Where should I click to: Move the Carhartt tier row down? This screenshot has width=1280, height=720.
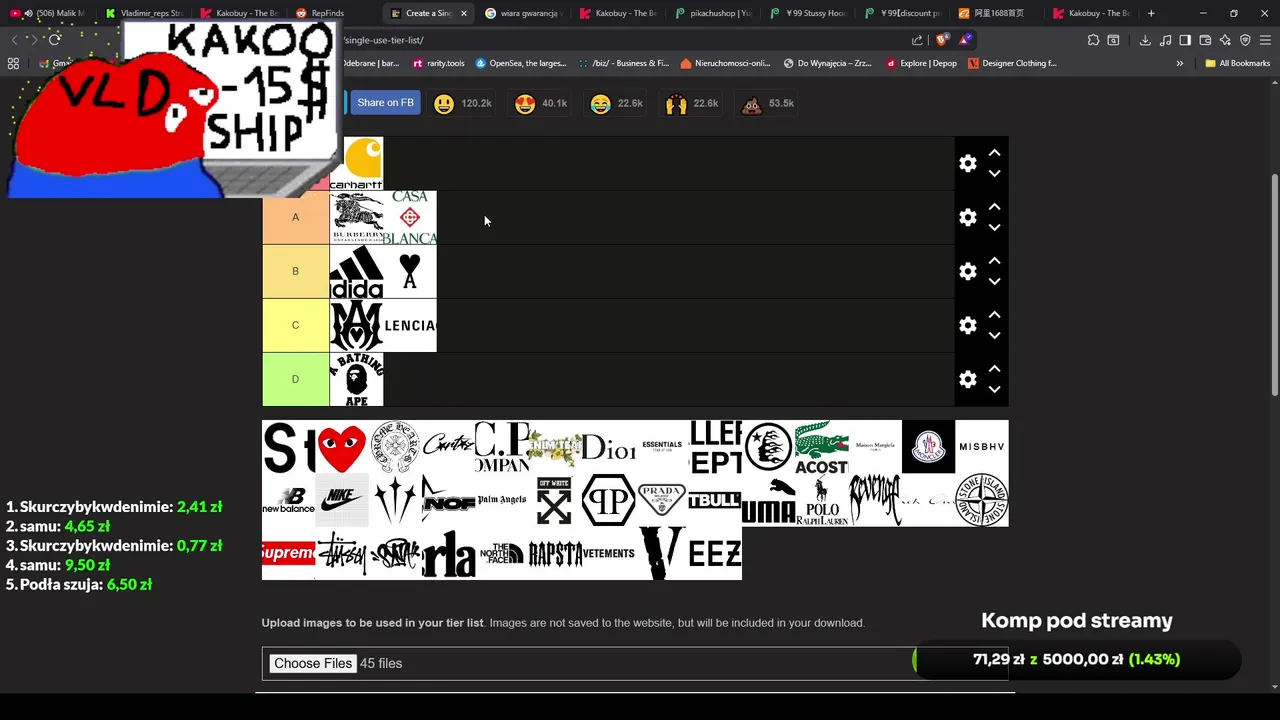tap(994, 174)
